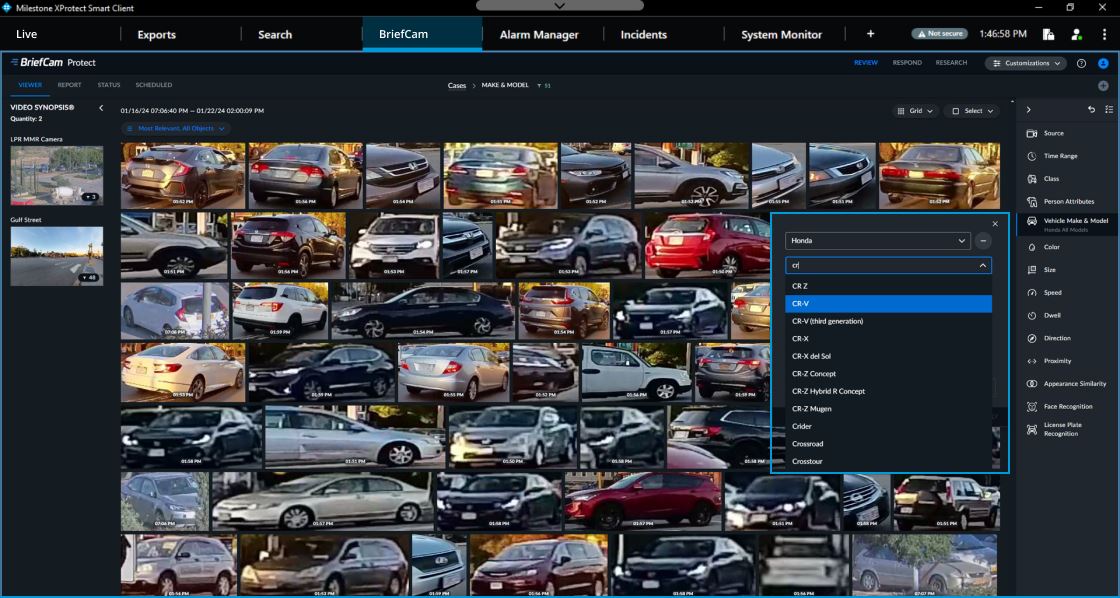Reset filters with the undo arrow icon

point(1091,109)
